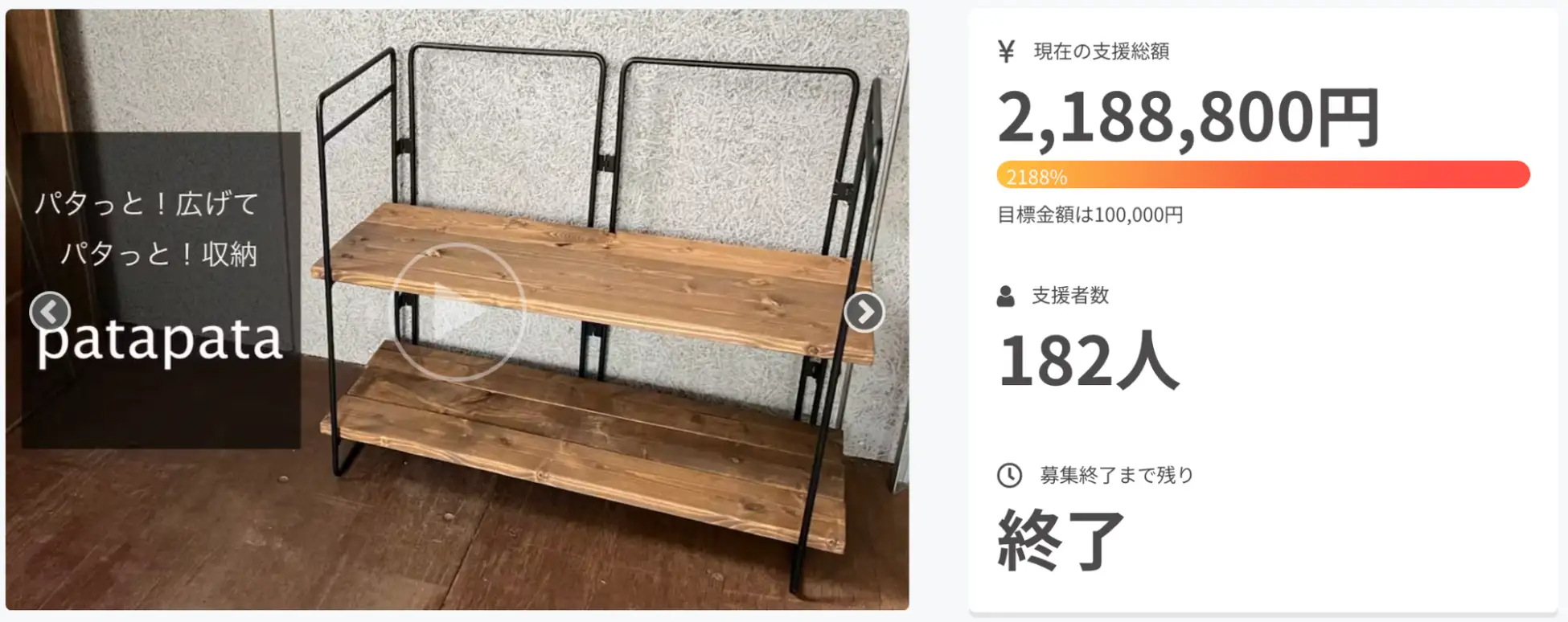Click the patapata title on the image
1568x622 pixels.
coord(160,341)
